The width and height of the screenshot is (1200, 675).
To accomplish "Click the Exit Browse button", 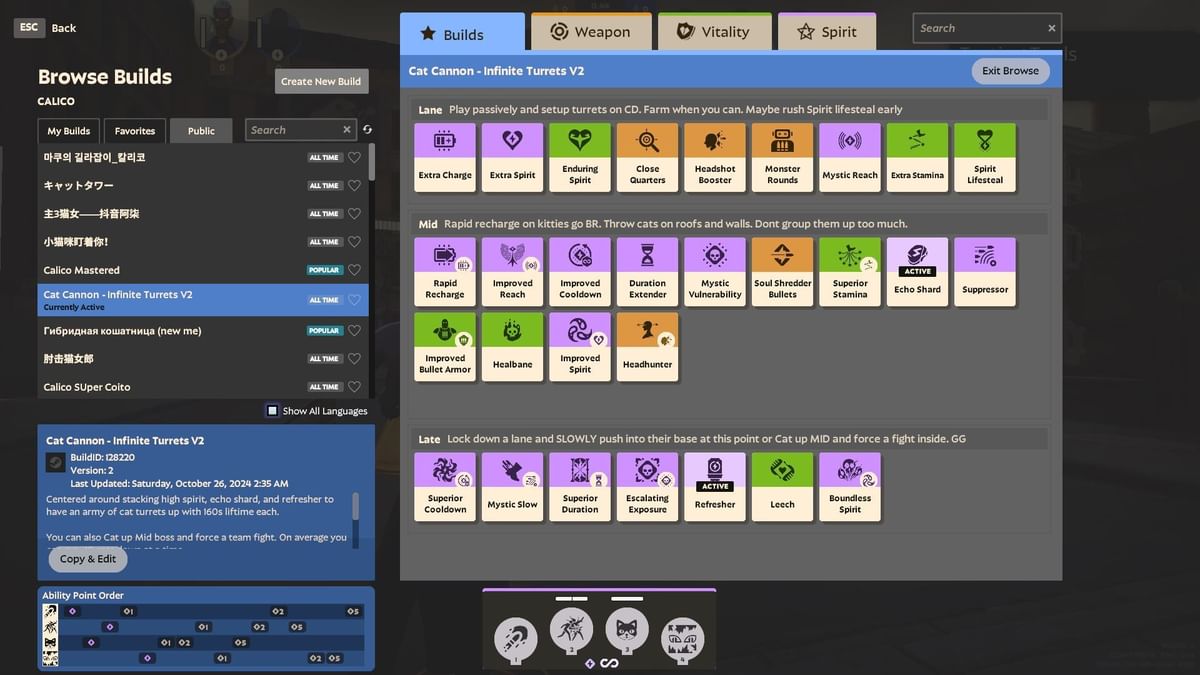I will [1010, 71].
